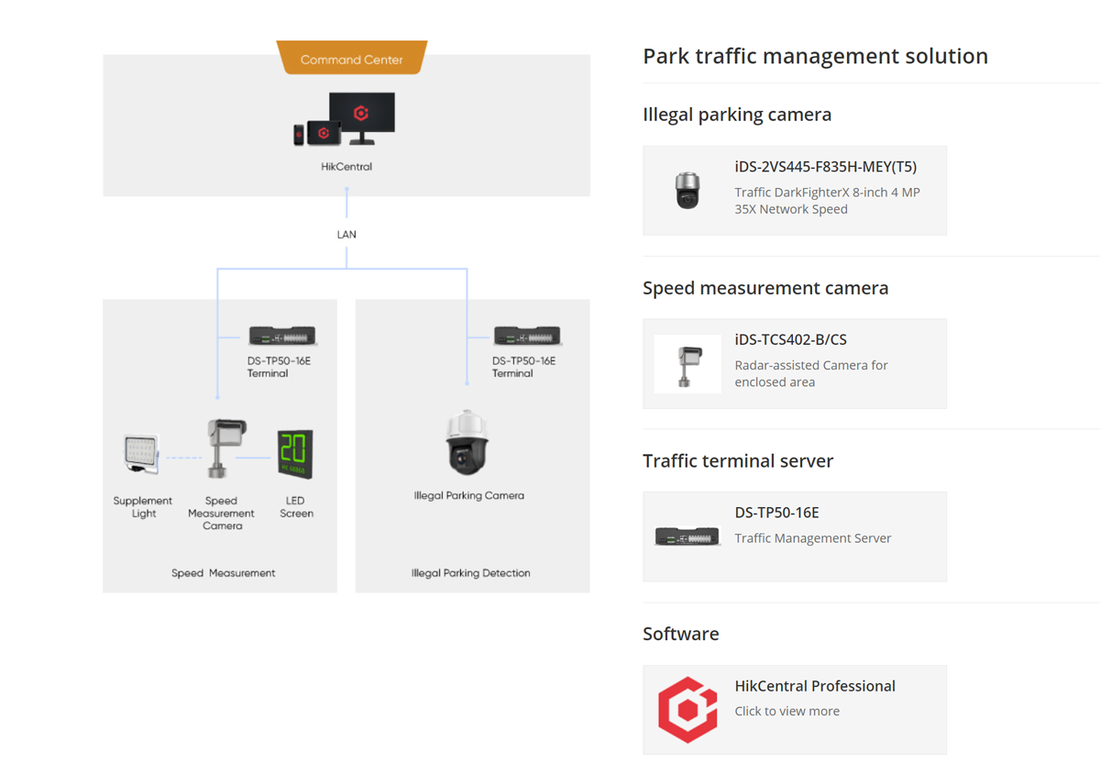Click the Traffic Management Server description
Viewport: 1100px width, 774px height.
(x=812, y=538)
